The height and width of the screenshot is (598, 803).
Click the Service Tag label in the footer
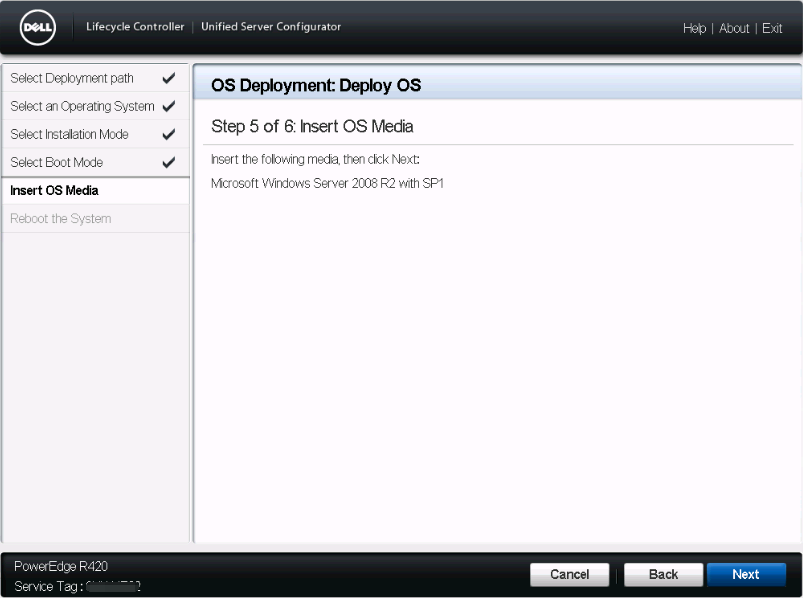tap(47, 586)
